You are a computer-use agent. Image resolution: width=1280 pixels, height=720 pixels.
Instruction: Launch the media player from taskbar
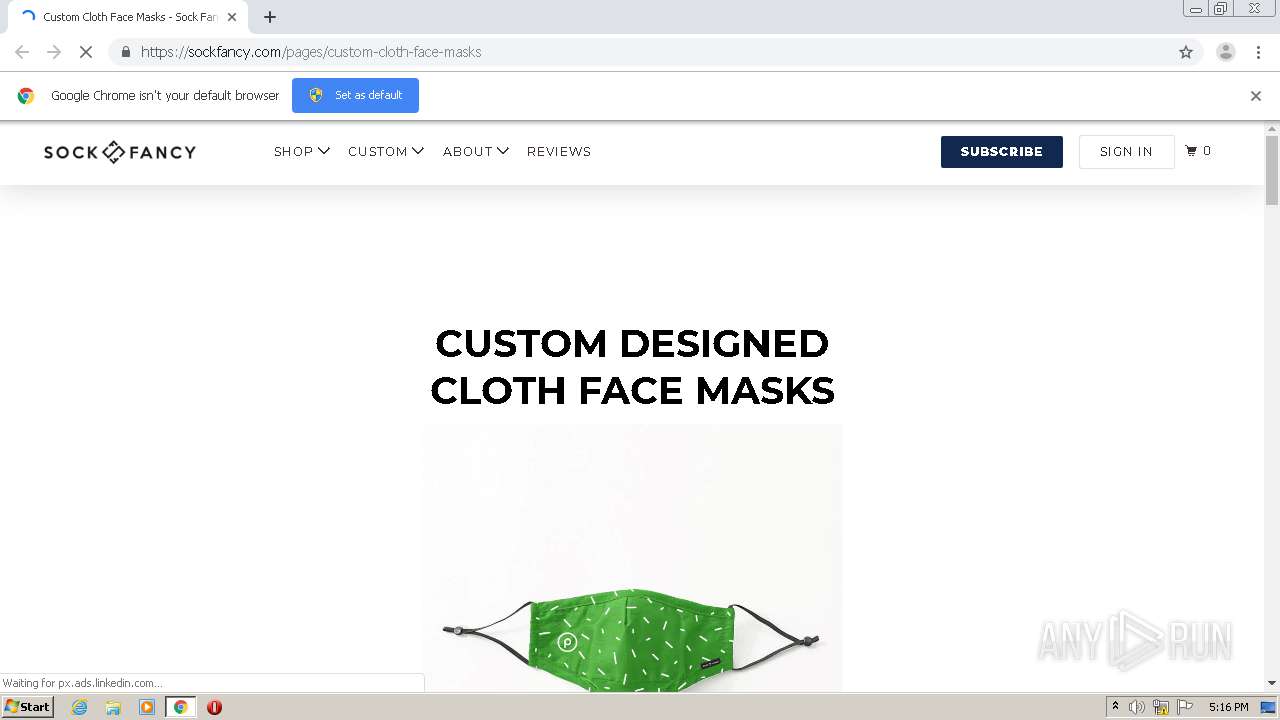147,707
